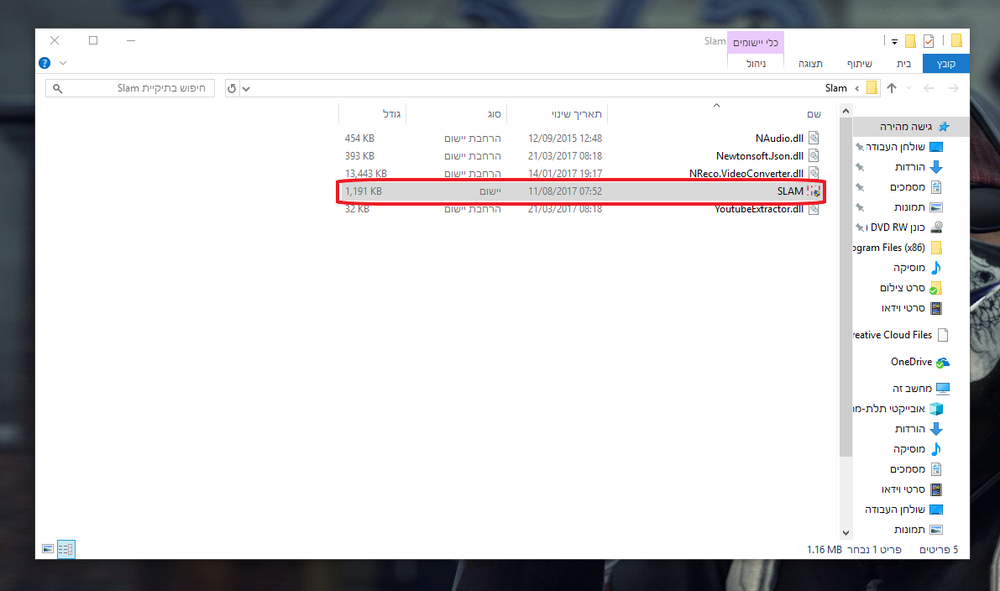Switch to the תצוגה (View) ribbon tab
The image size is (1000, 591).
point(810,63)
